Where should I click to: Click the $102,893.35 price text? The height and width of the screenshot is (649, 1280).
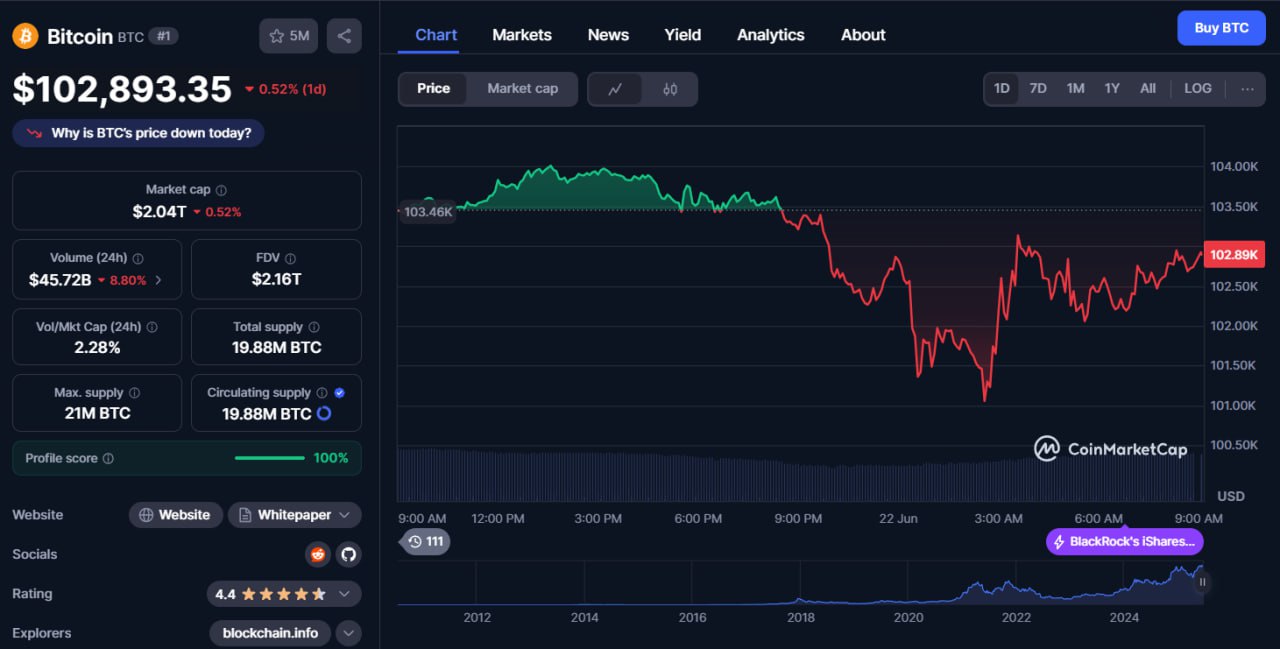122,89
